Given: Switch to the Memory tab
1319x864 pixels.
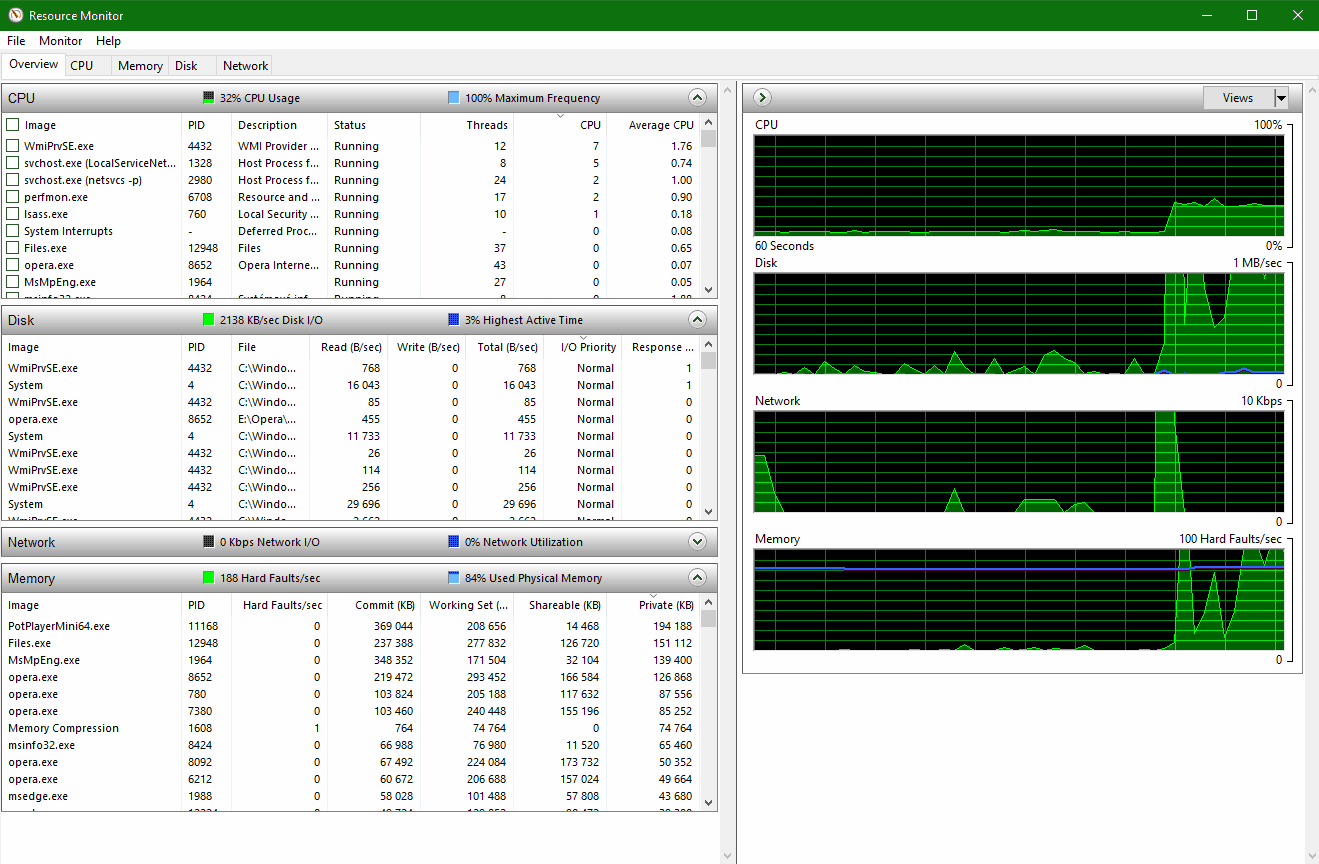Looking at the screenshot, I should click(140, 66).
